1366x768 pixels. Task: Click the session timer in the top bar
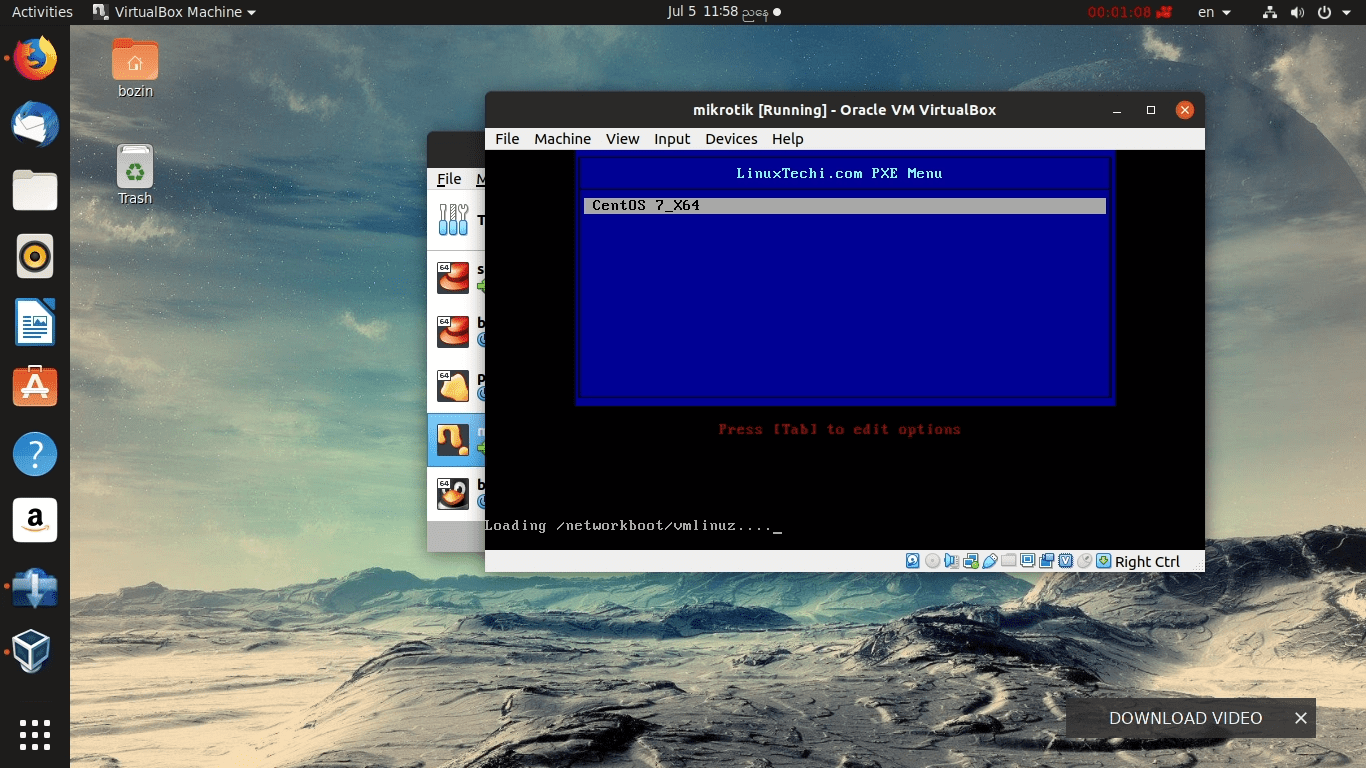tap(1120, 12)
